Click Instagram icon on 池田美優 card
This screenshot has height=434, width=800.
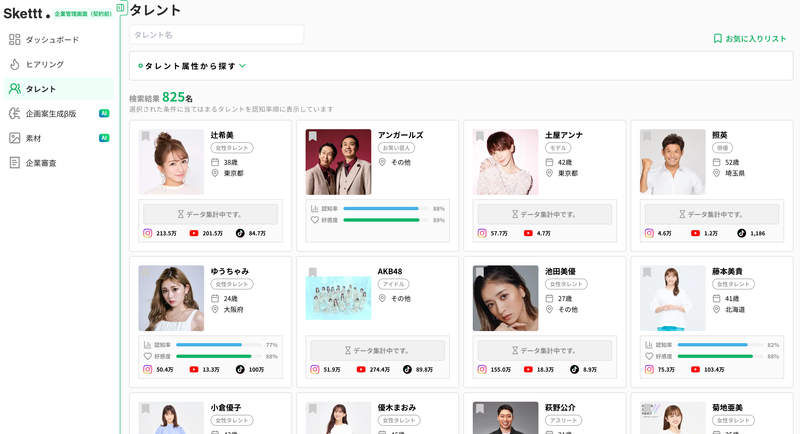[x=481, y=369]
